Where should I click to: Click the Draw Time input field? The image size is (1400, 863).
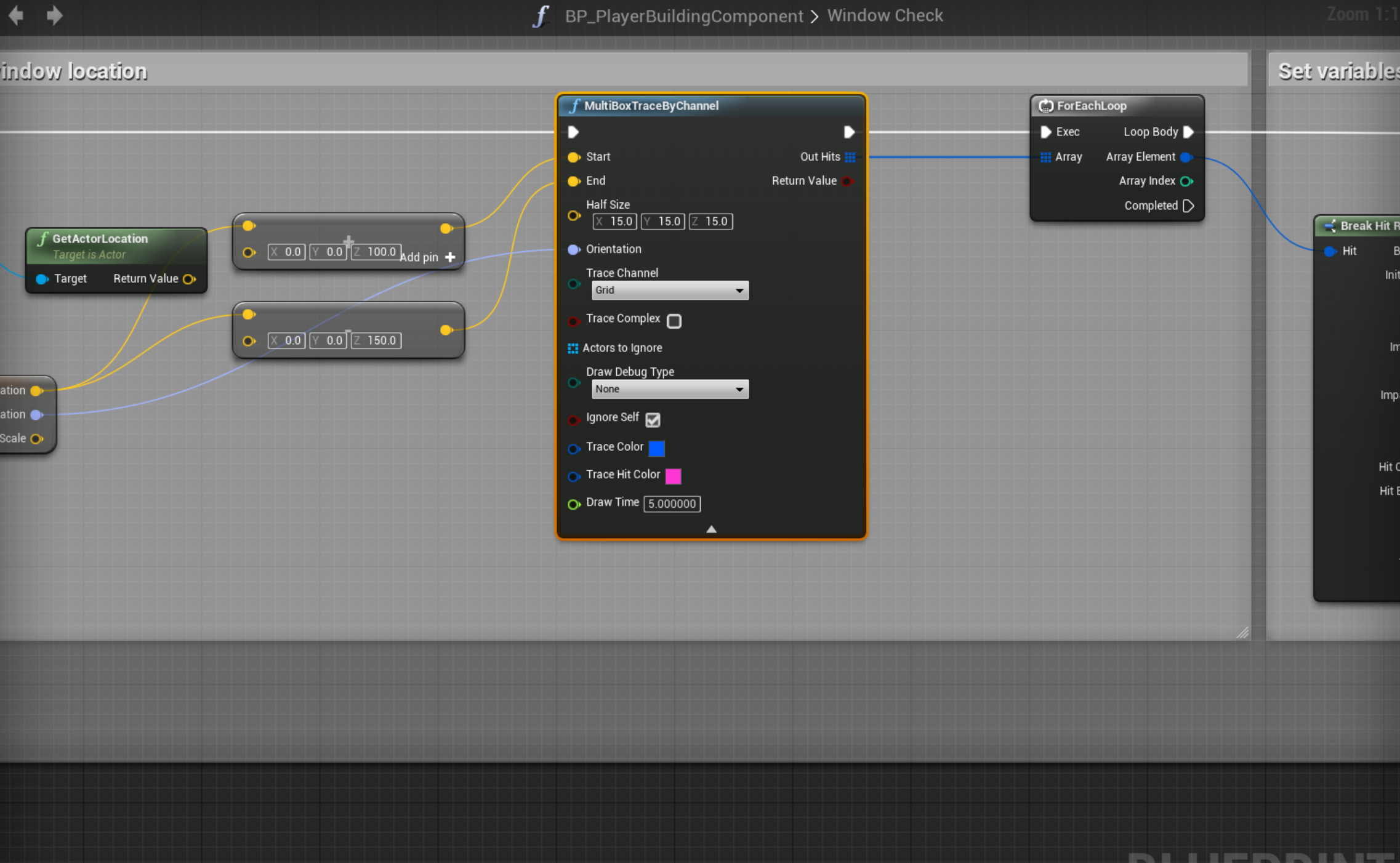(672, 504)
